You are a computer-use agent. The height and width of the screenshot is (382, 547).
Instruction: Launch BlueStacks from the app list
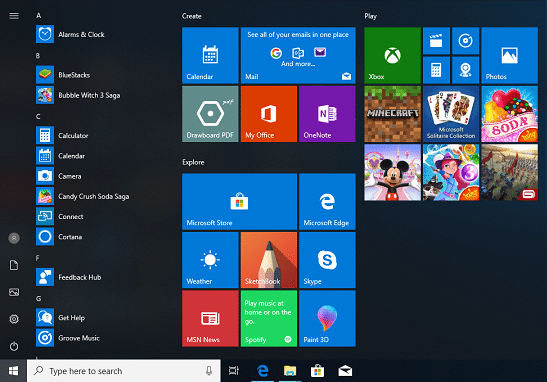tap(63, 75)
